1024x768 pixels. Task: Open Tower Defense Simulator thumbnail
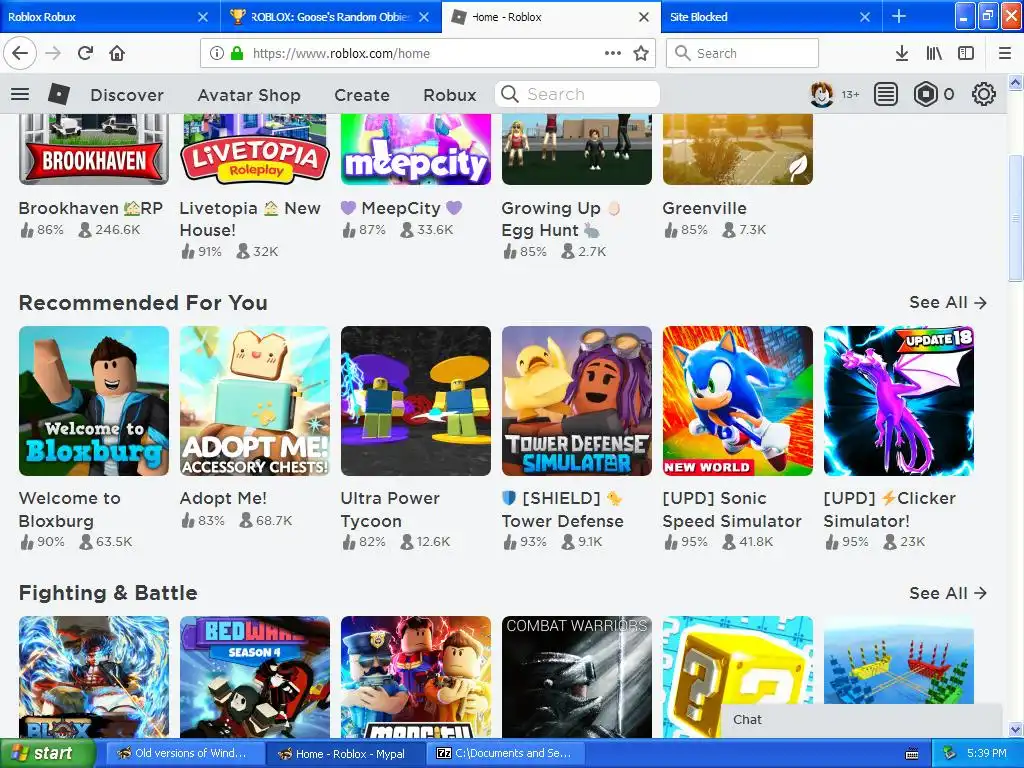[577, 401]
